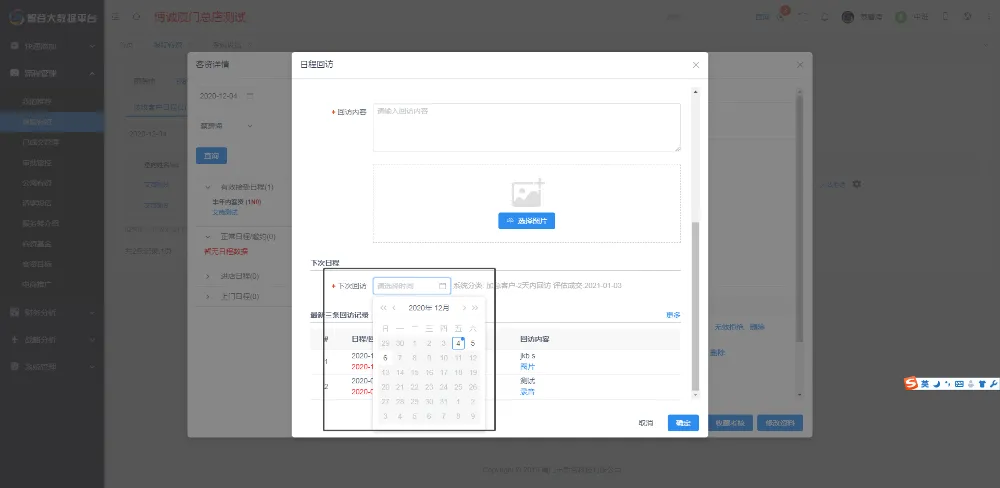Click the 取消 button in dialog
The image size is (1000, 488).
(x=646, y=422)
